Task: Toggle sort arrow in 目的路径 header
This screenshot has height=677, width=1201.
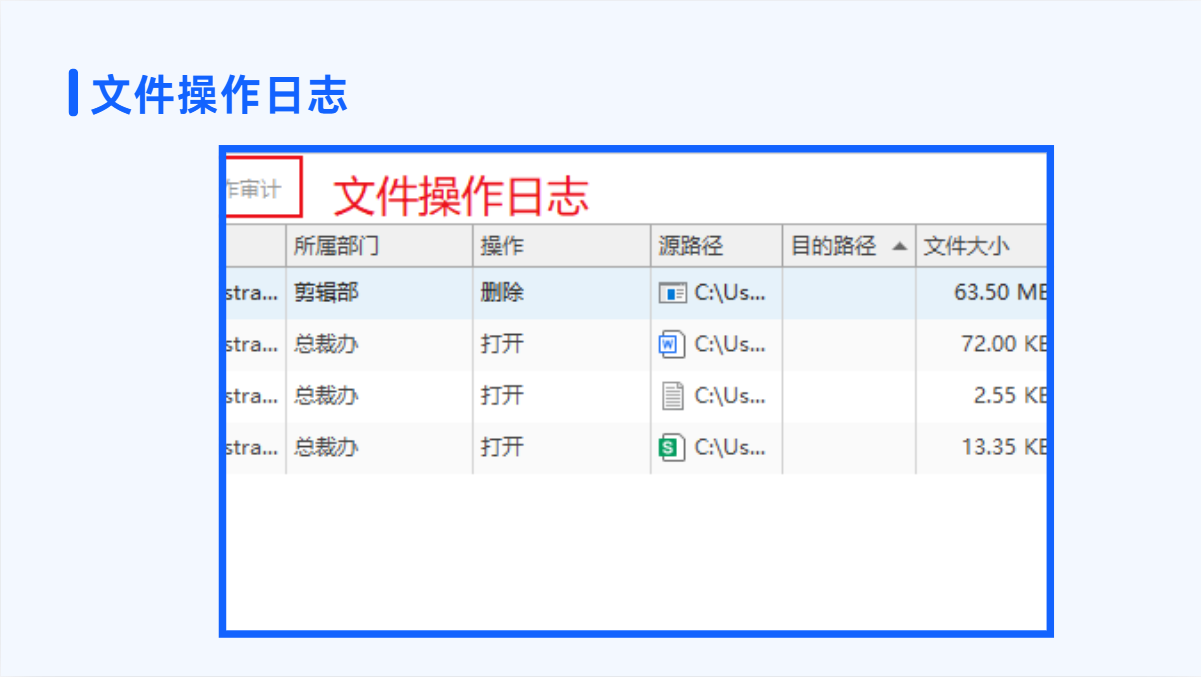Action: click(899, 246)
